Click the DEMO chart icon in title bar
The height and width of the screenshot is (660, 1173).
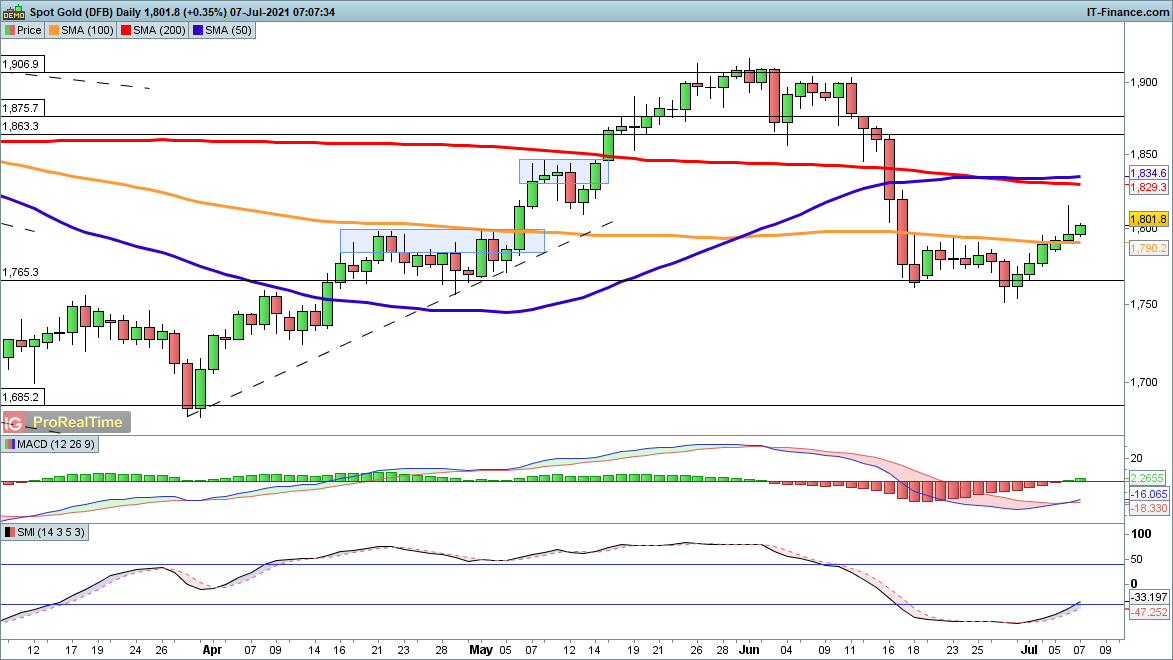coord(13,11)
